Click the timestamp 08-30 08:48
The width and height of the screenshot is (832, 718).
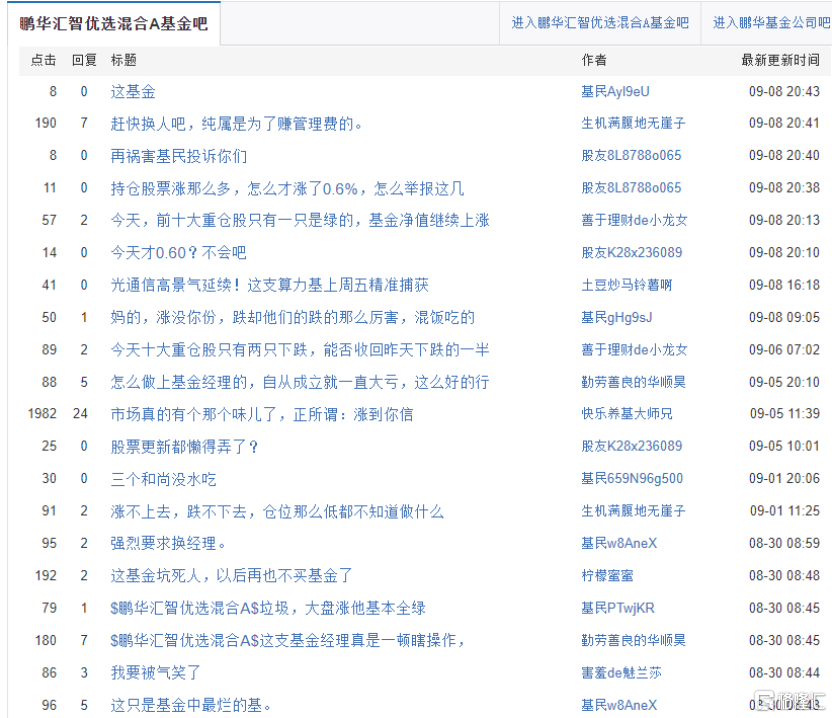784,575
